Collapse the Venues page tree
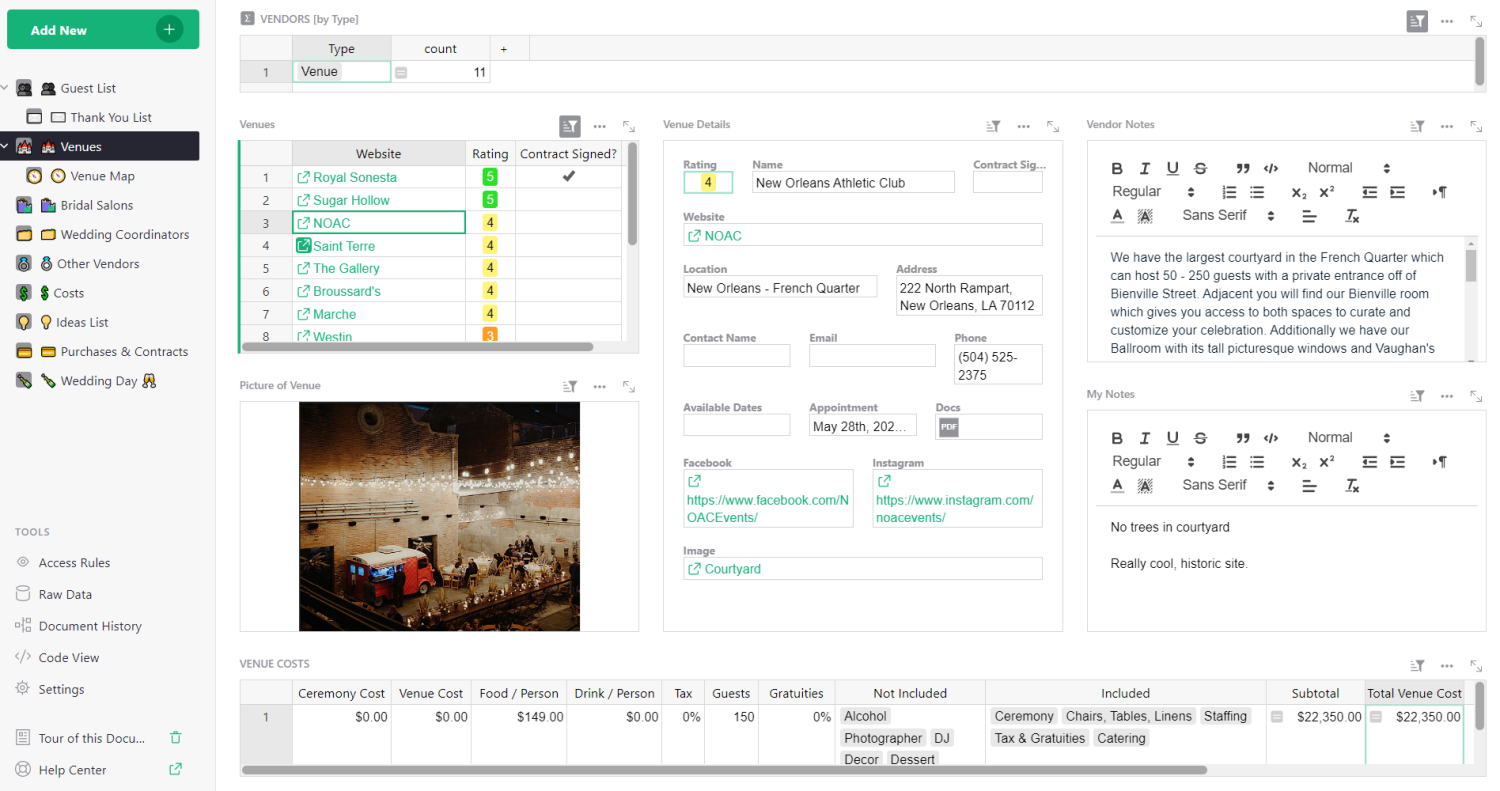Screen dimensions: 1500x791 point(5,146)
